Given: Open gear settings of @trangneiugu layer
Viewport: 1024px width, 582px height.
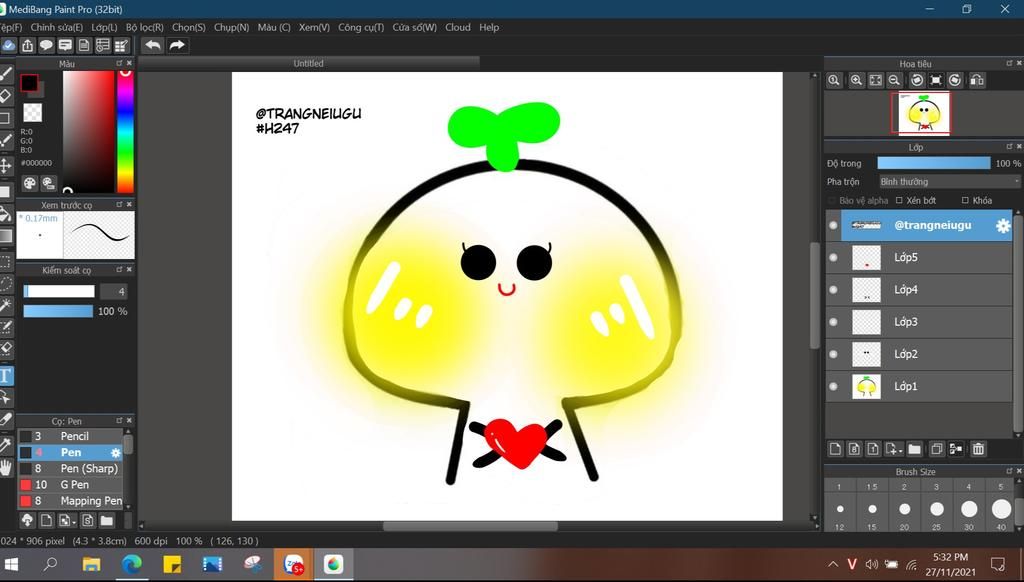Looking at the screenshot, I should (x=1003, y=226).
